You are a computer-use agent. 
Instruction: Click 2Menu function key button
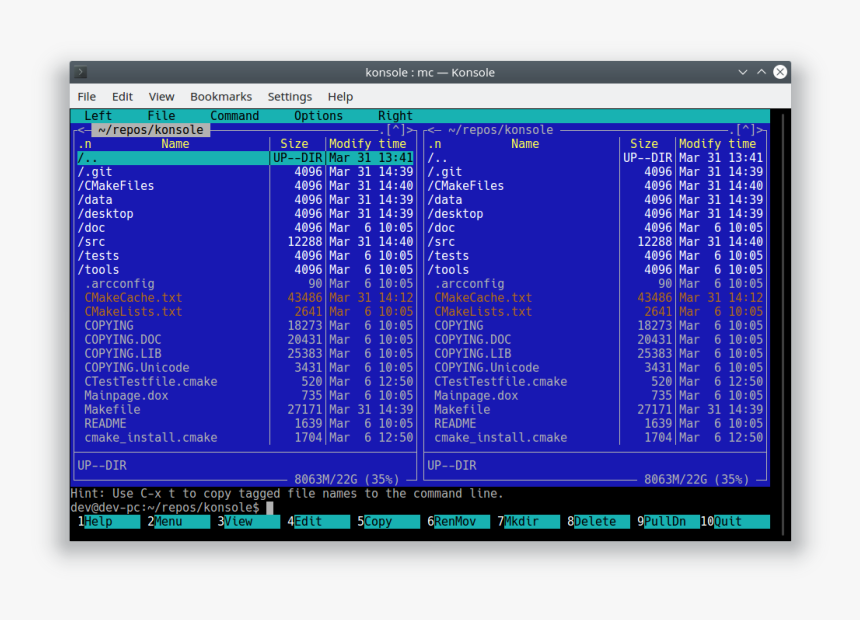(179, 521)
